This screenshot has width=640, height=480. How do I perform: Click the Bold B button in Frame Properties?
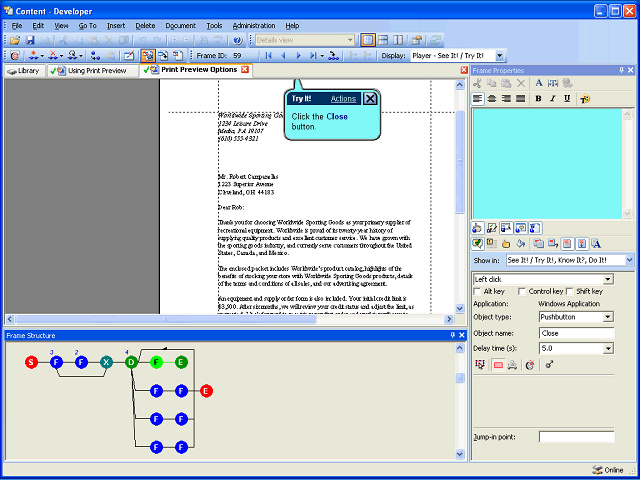[538, 99]
